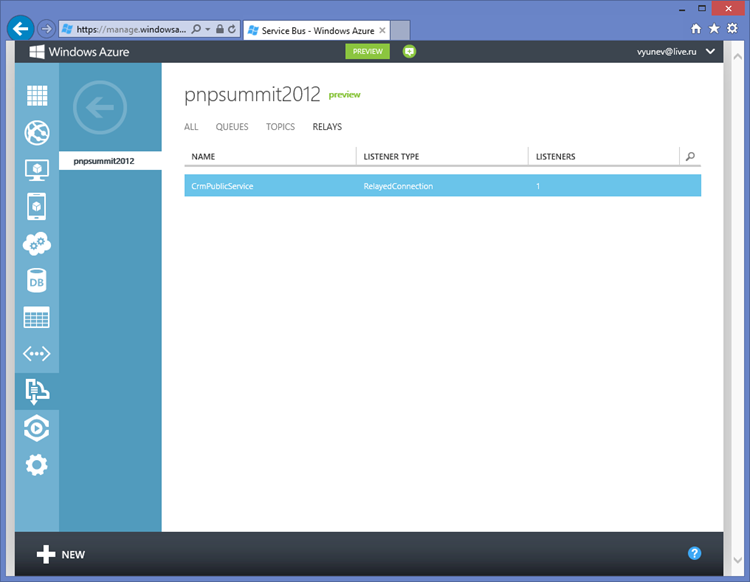Open Settings gear icon in sidebar
This screenshot has width=750, height=582.
[x=37, y=465]
